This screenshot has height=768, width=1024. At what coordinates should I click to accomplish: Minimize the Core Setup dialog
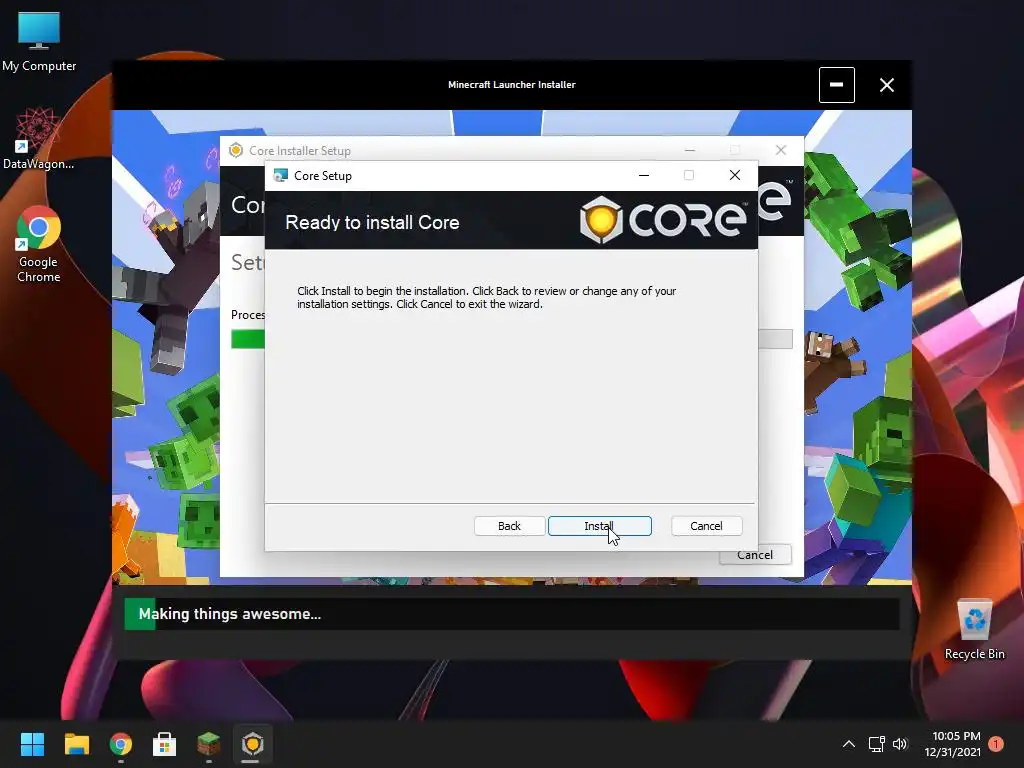(644, 175)
